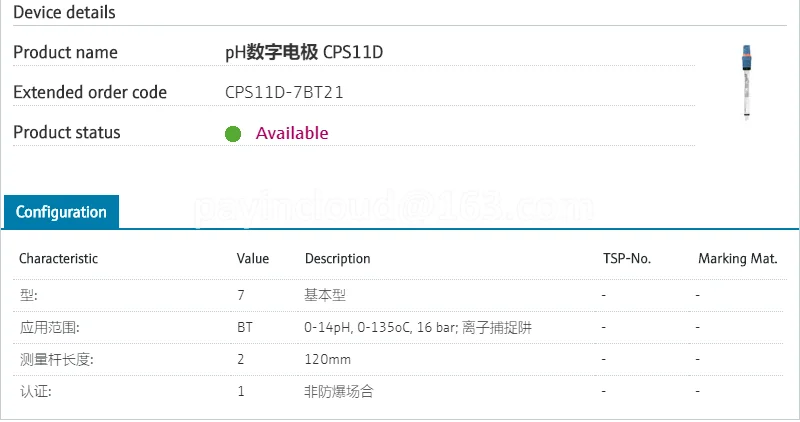This screenshot has height=422, width=800.
Task: Select the 型 characteristic row label
Action: 29,295
